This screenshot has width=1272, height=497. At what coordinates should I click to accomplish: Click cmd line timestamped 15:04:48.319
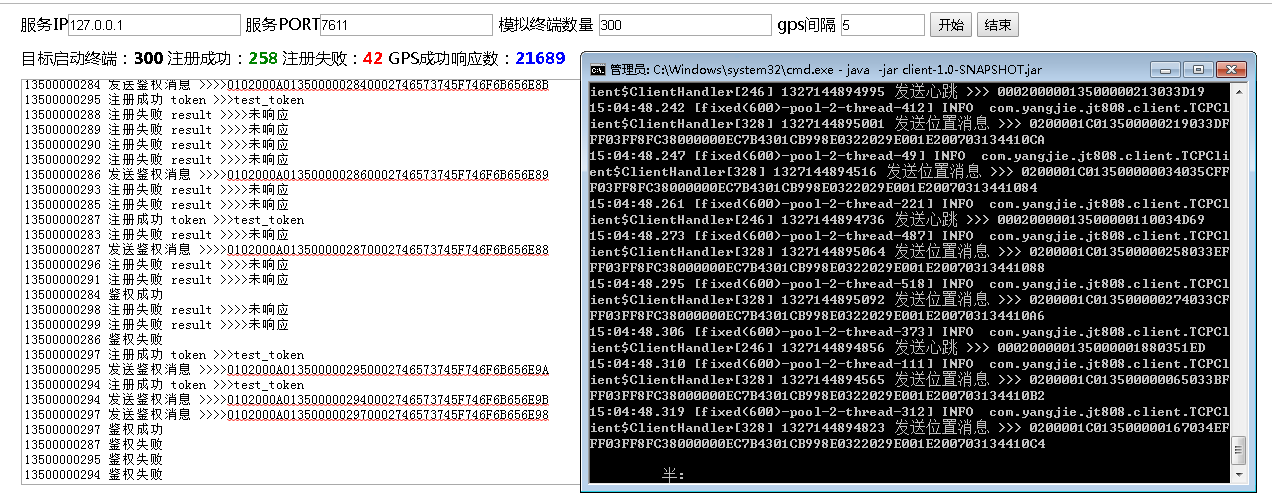(910, 412)
